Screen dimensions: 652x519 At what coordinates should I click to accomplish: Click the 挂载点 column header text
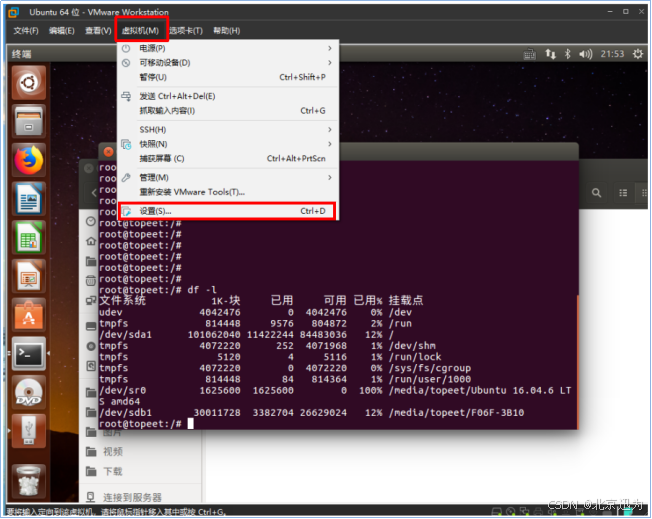tap(406, 300)
